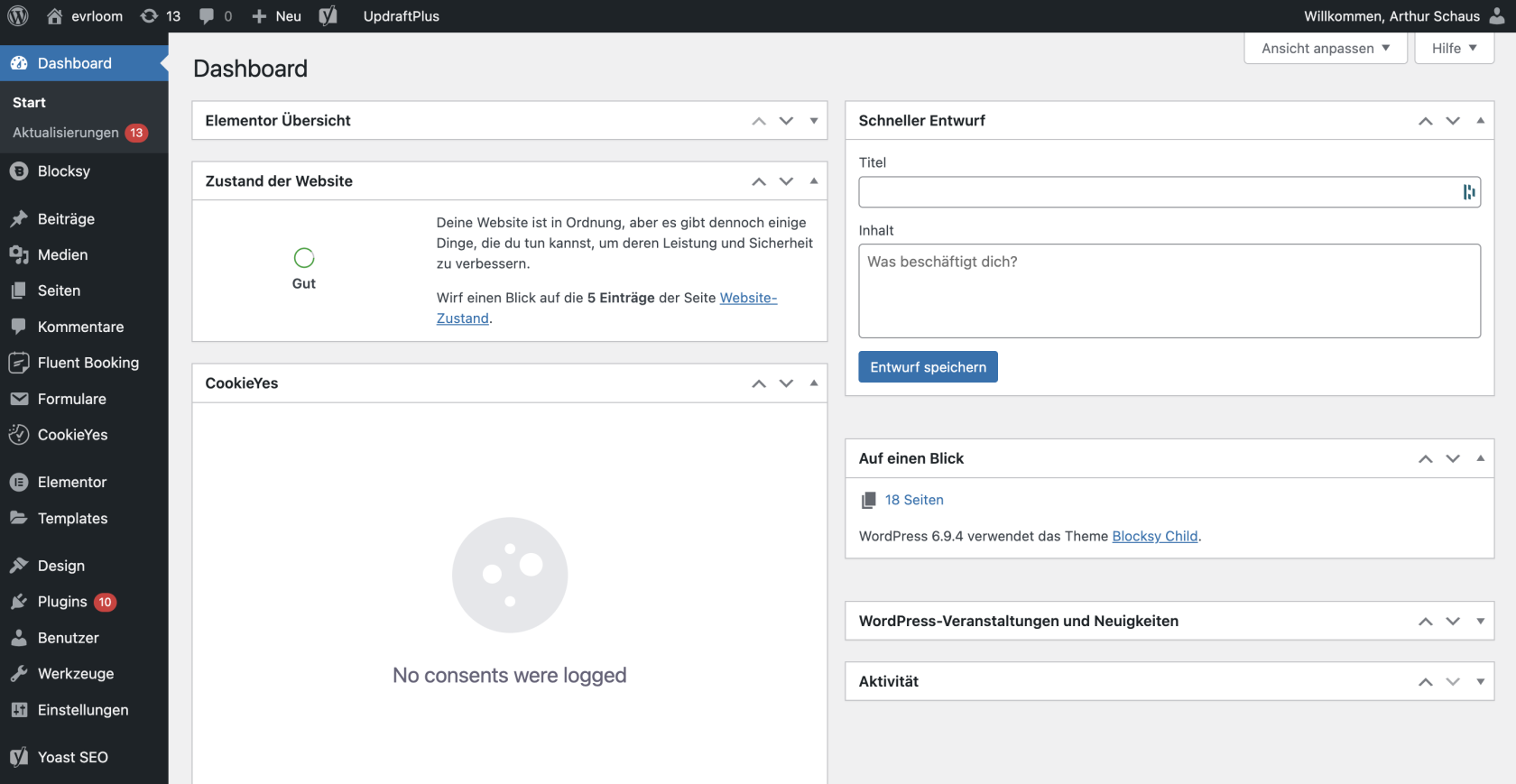Collapse the Schneller Entwurf panel

[1481, 121]
